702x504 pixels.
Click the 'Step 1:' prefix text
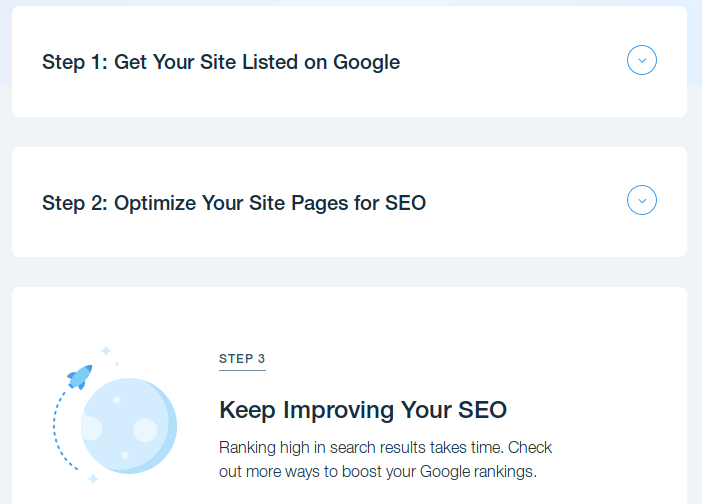coord(75,62)
